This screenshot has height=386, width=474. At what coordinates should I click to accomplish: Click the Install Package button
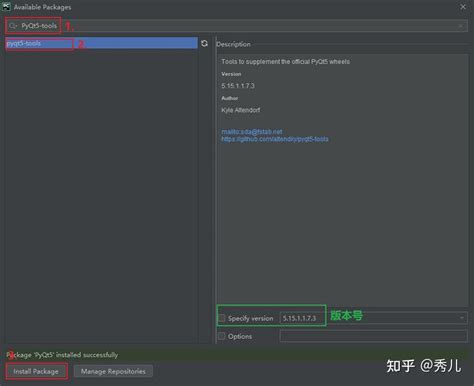coord(36,371)
